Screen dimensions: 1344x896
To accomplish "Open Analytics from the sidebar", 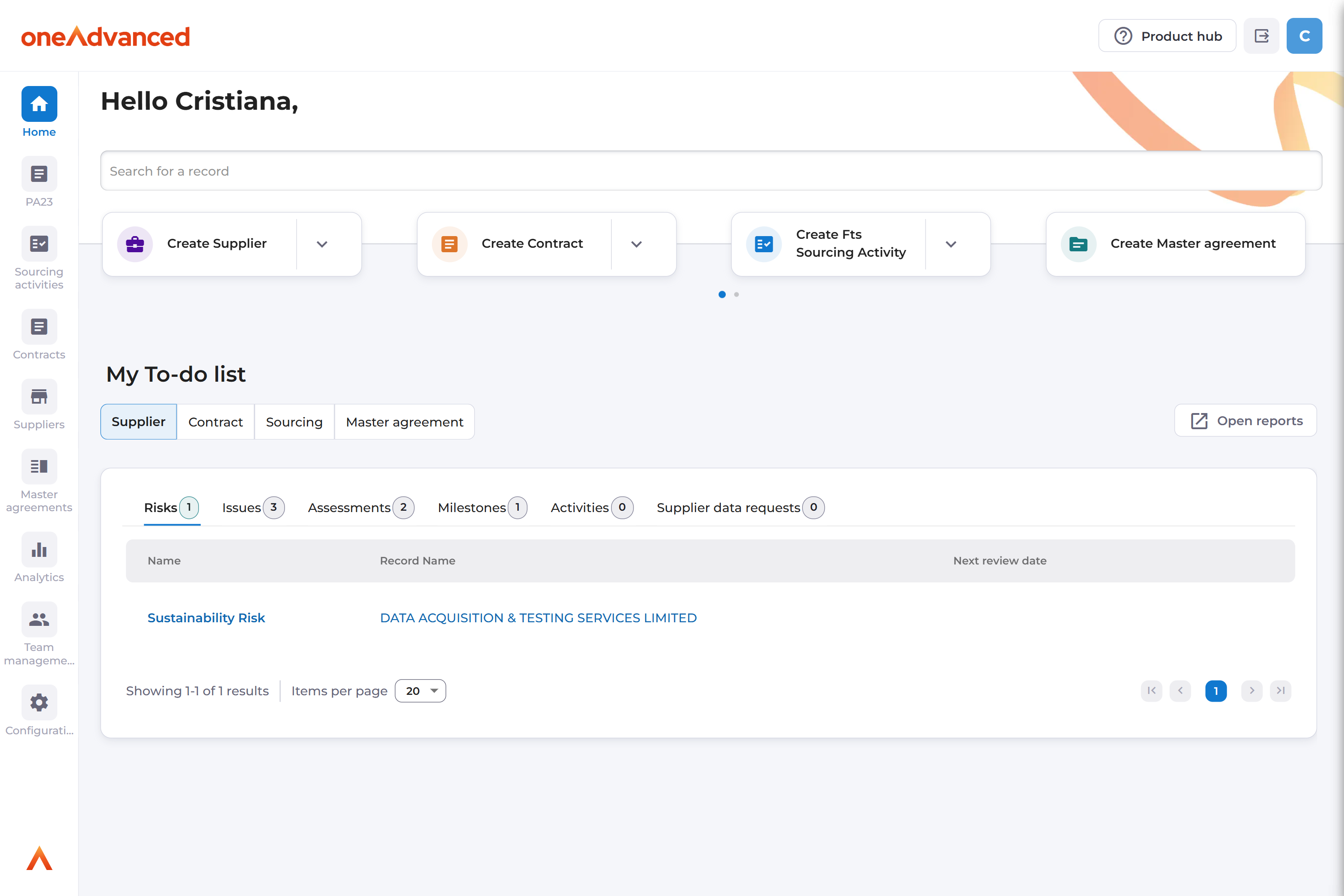I will [x=39, y=550].
